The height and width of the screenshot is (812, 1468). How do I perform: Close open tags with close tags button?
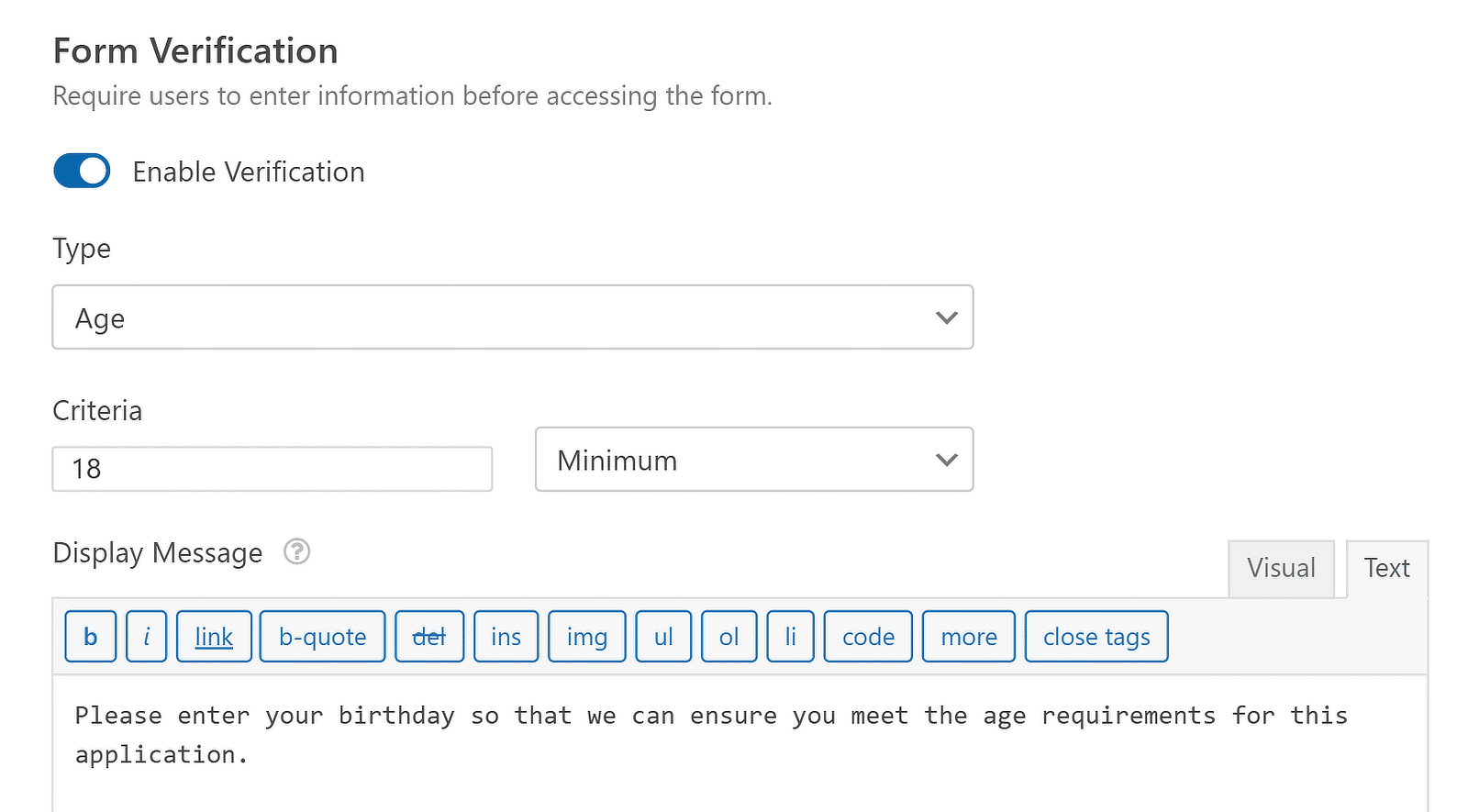pos(1095,636)
